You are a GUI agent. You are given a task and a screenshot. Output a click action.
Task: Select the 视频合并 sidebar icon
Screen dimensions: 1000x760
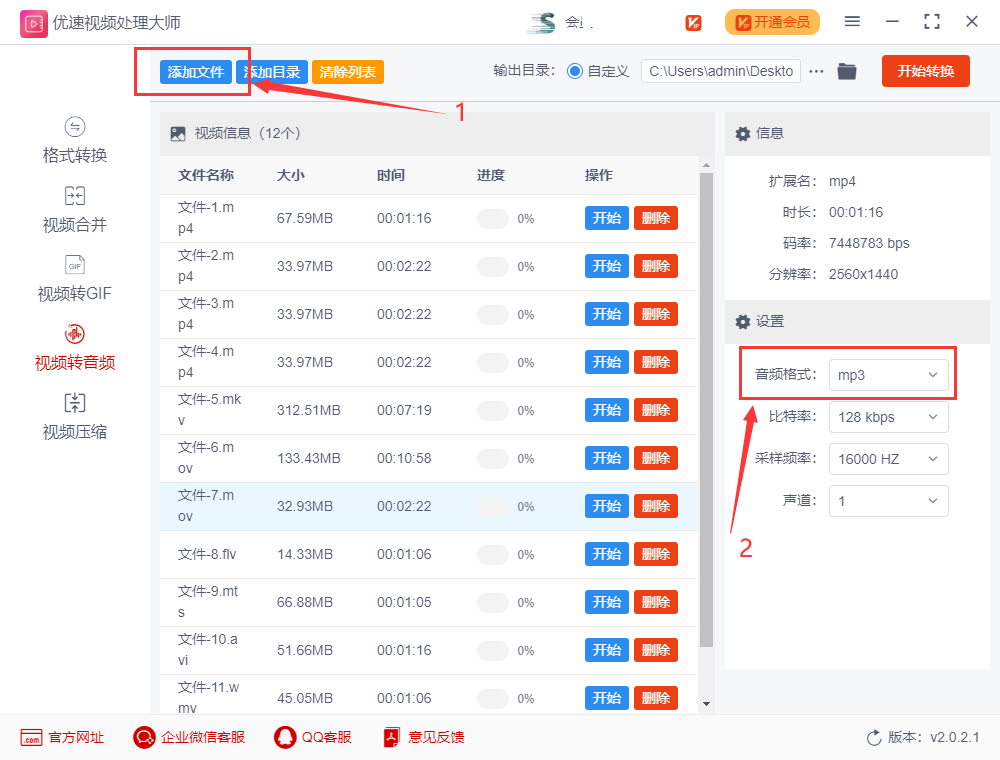(73, 209)
